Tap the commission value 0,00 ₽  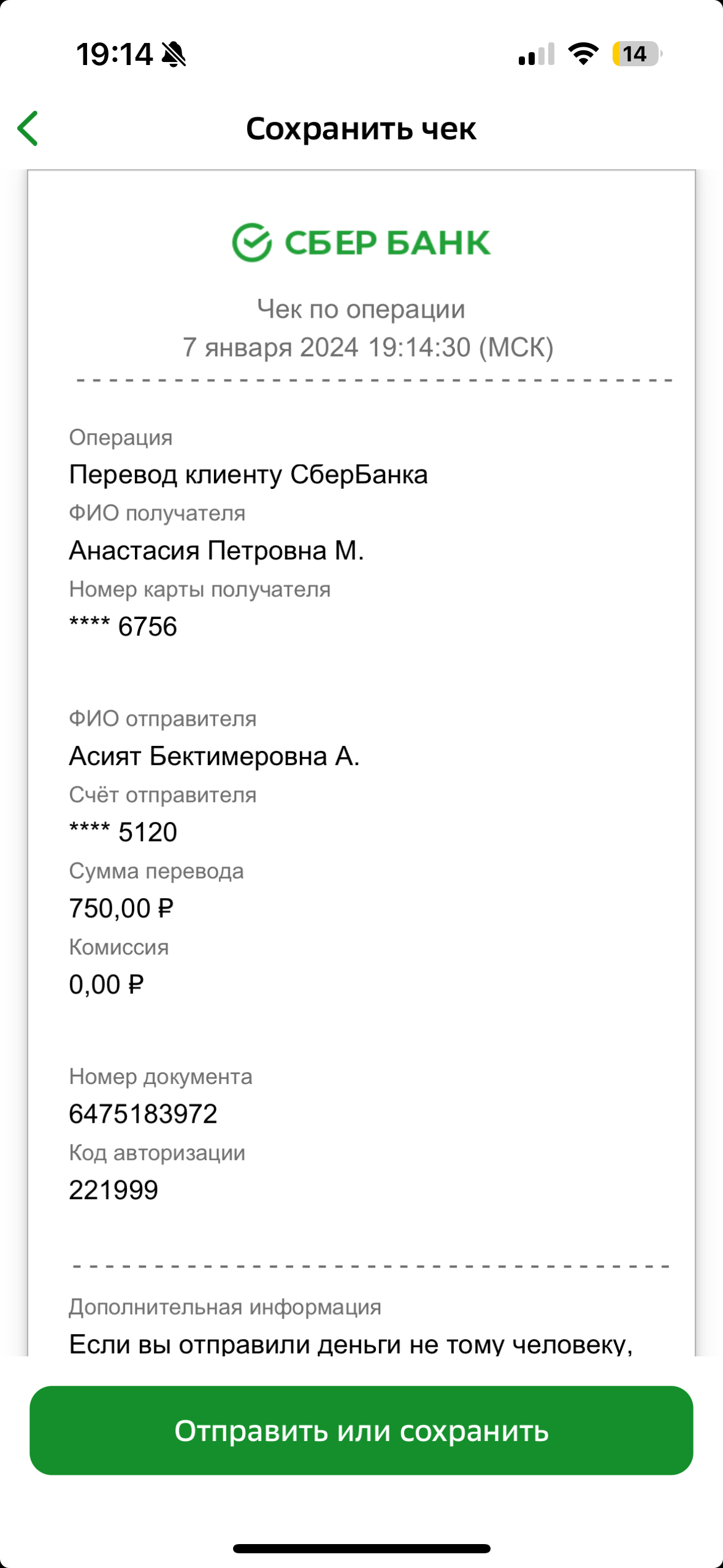pyautogui.click(x=106, y=984)
